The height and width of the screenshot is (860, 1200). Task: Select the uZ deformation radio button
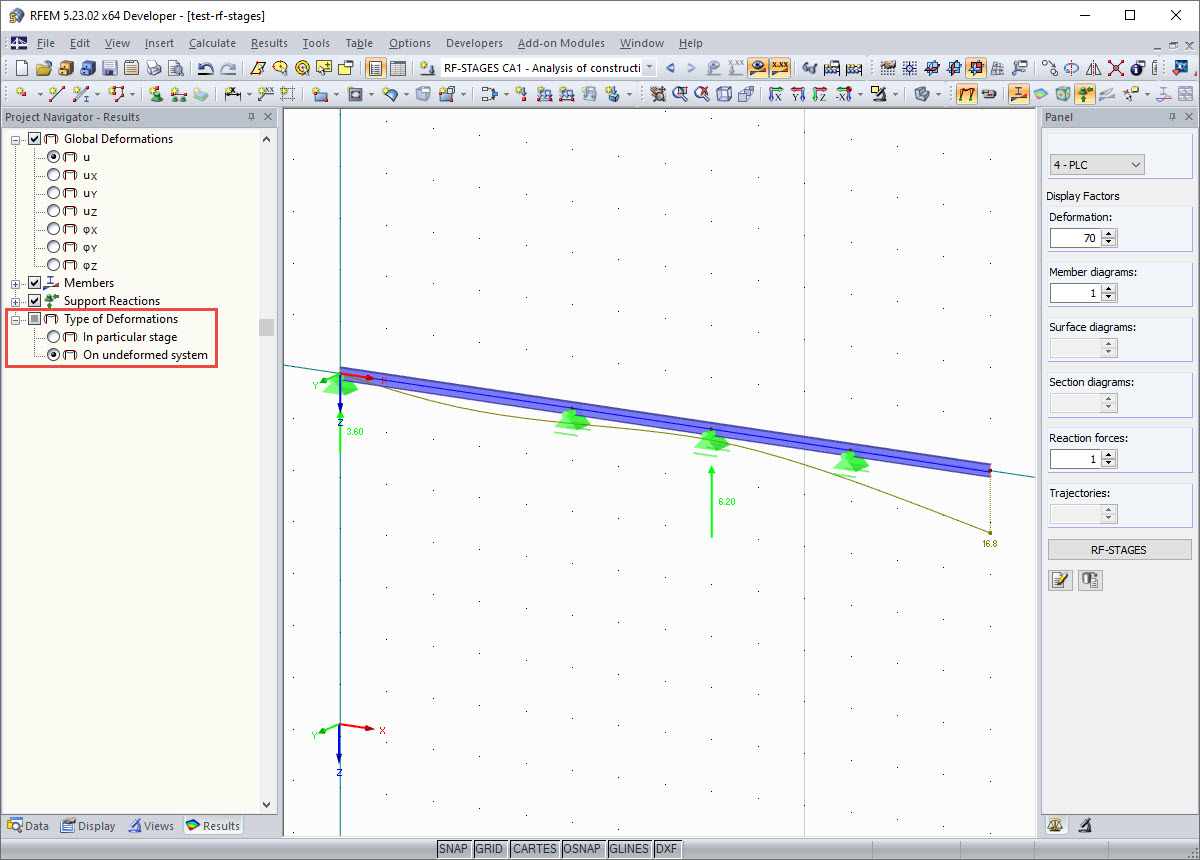coord(53,211)
